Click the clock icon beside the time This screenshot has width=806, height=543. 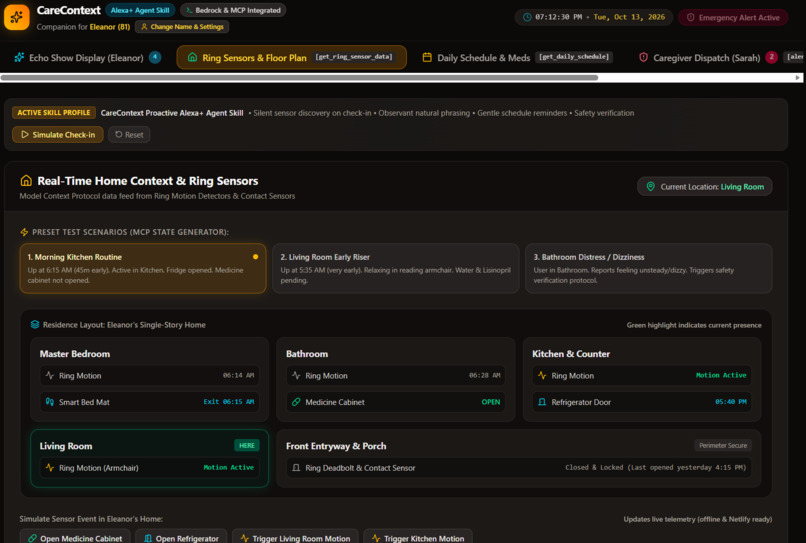click(527, 17)
